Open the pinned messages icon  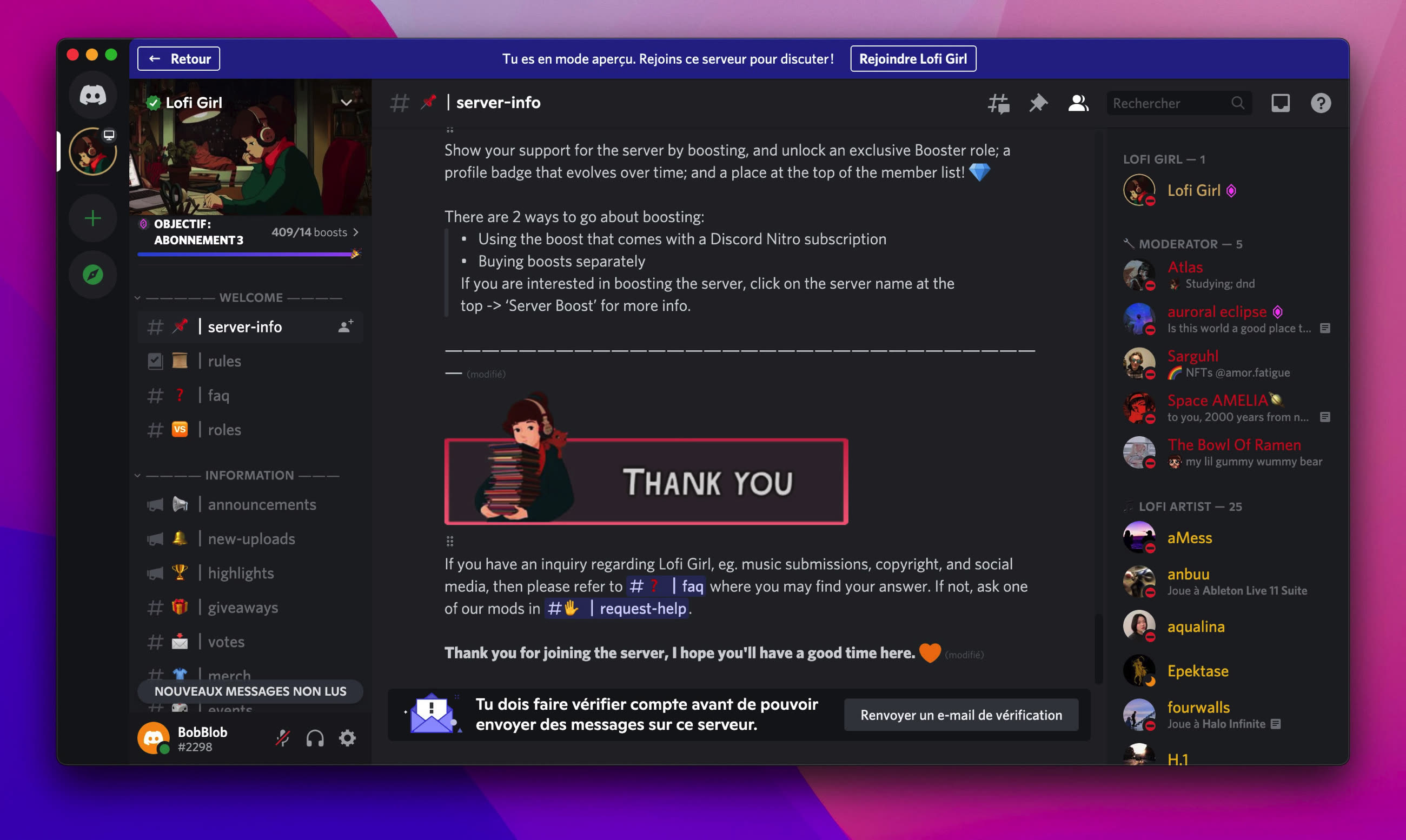pyautogui.click(x=1038, y=102)
